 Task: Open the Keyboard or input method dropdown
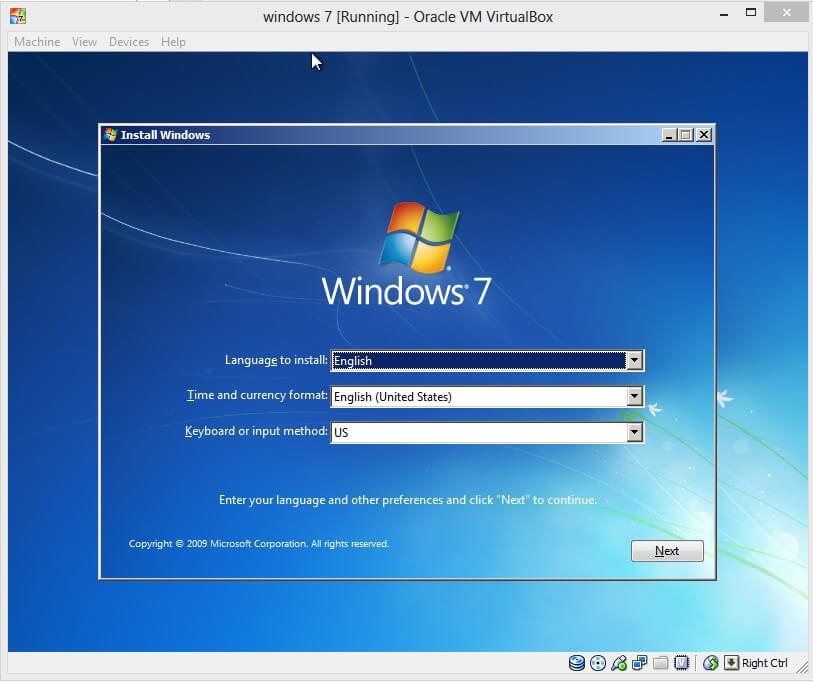[x=636, y=432]
